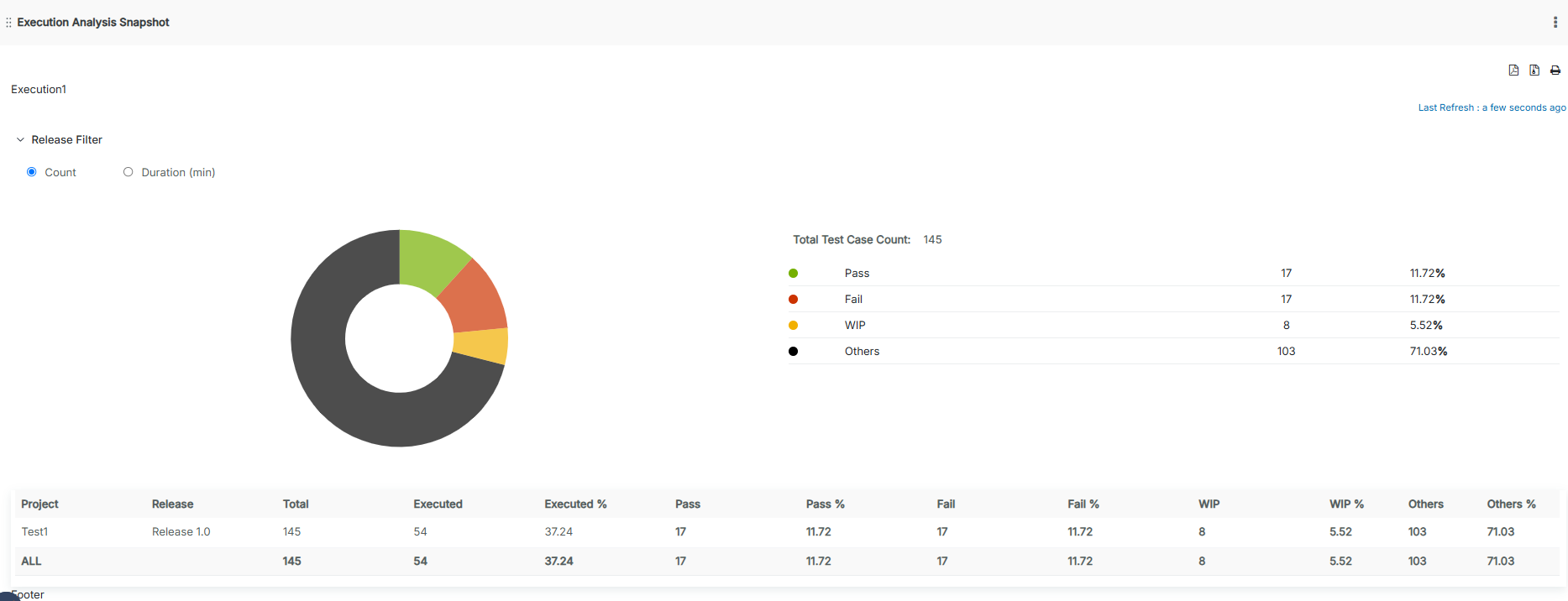Click the red Fail legend dot
This screenshot has width=1568, height=601.
(793, 300)
